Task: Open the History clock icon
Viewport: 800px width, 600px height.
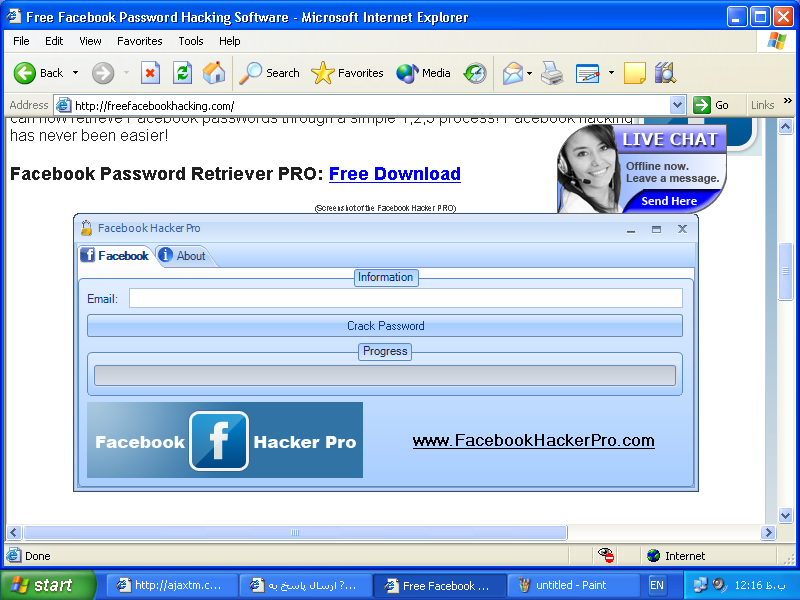Action: 475,73
